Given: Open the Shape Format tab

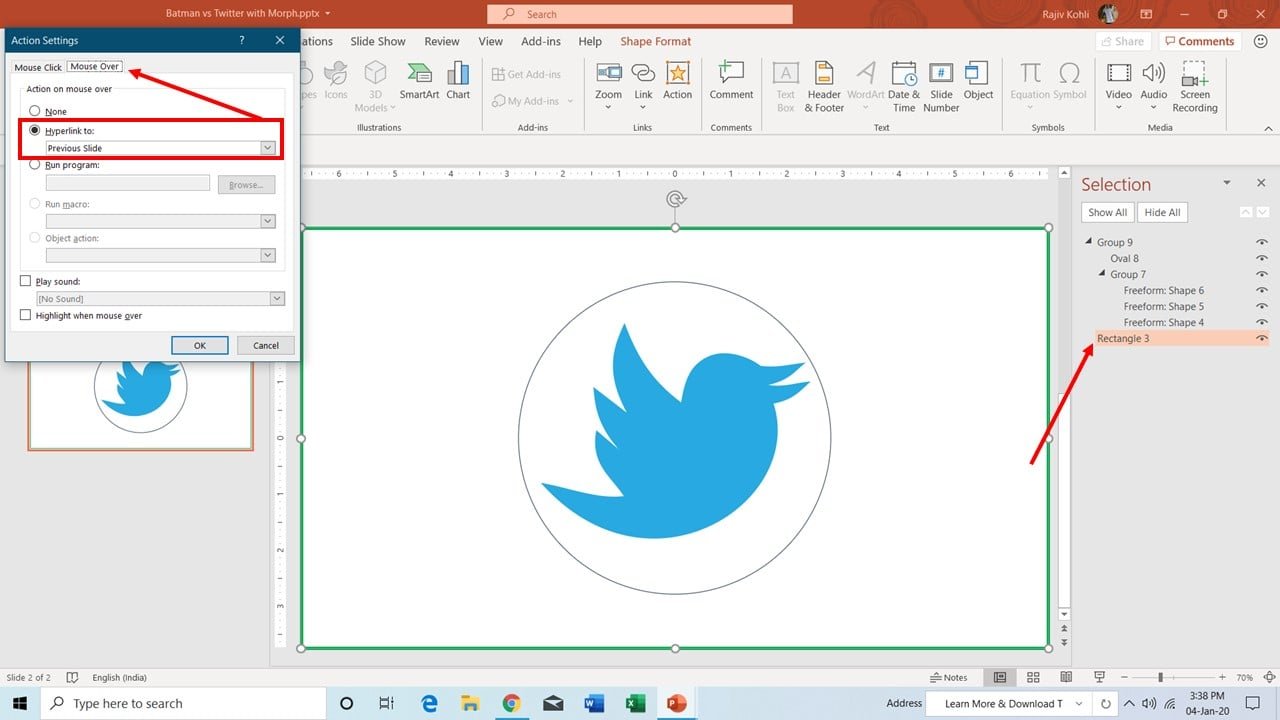Looking at the screenshot, I should (x=656, y=41).
